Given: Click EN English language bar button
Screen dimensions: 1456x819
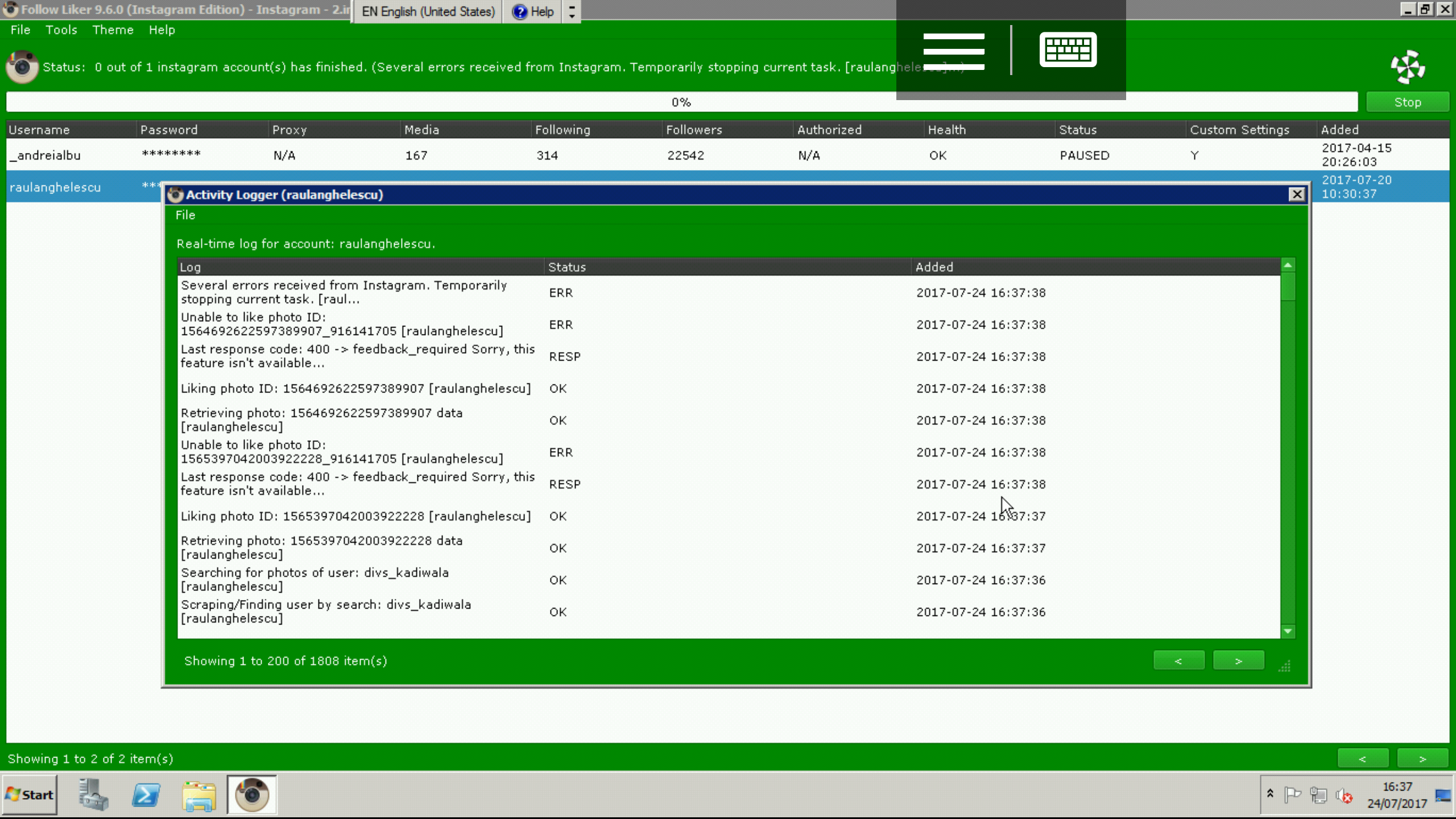Looking at the screenshot, I should [x=428, y=11].
